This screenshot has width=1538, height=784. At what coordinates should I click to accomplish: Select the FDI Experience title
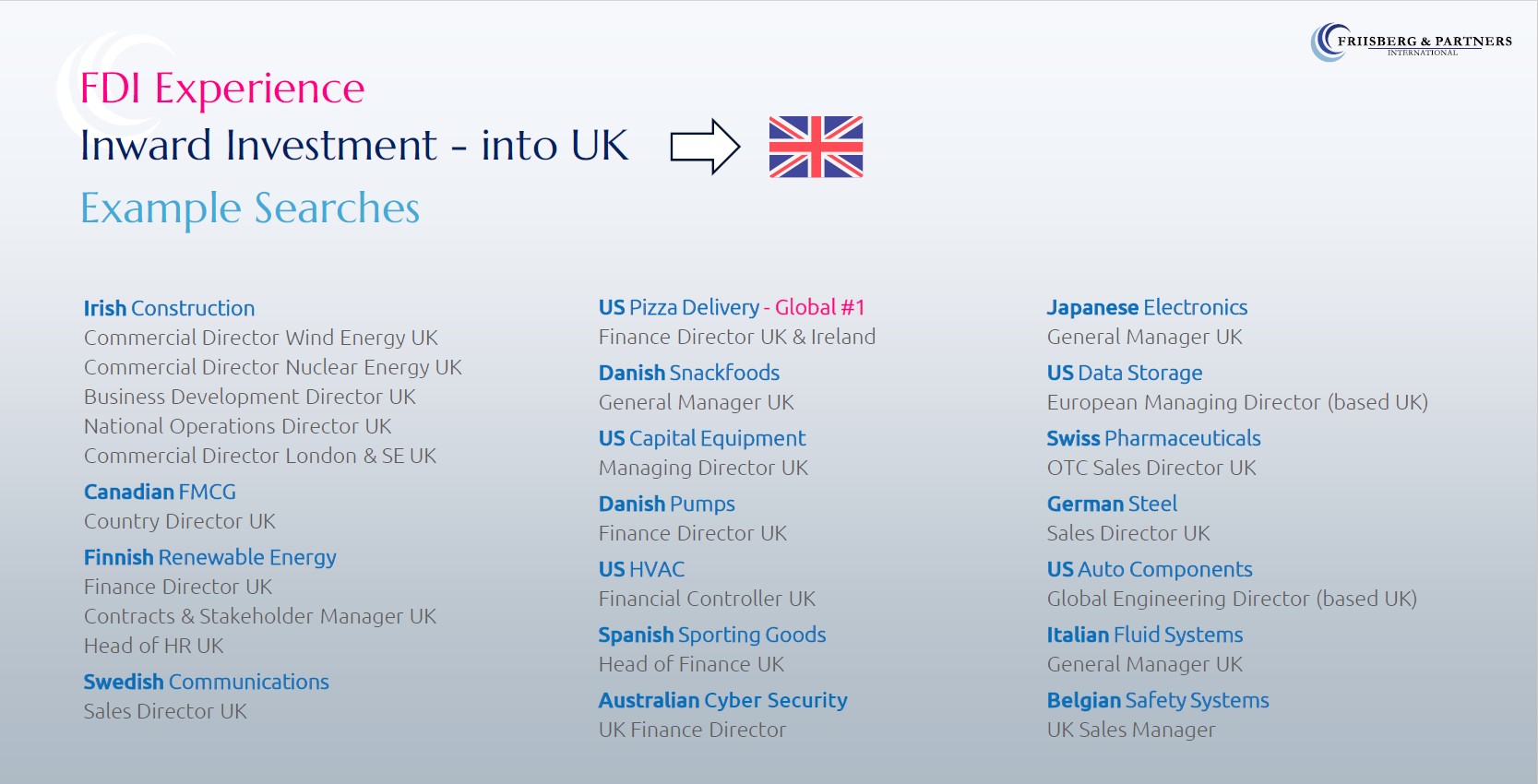tap(222, 89)
